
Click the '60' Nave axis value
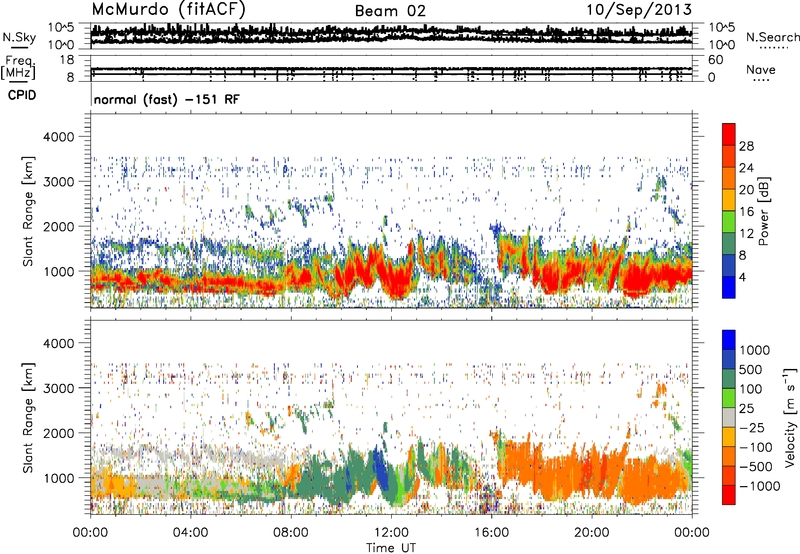(716, 60)
